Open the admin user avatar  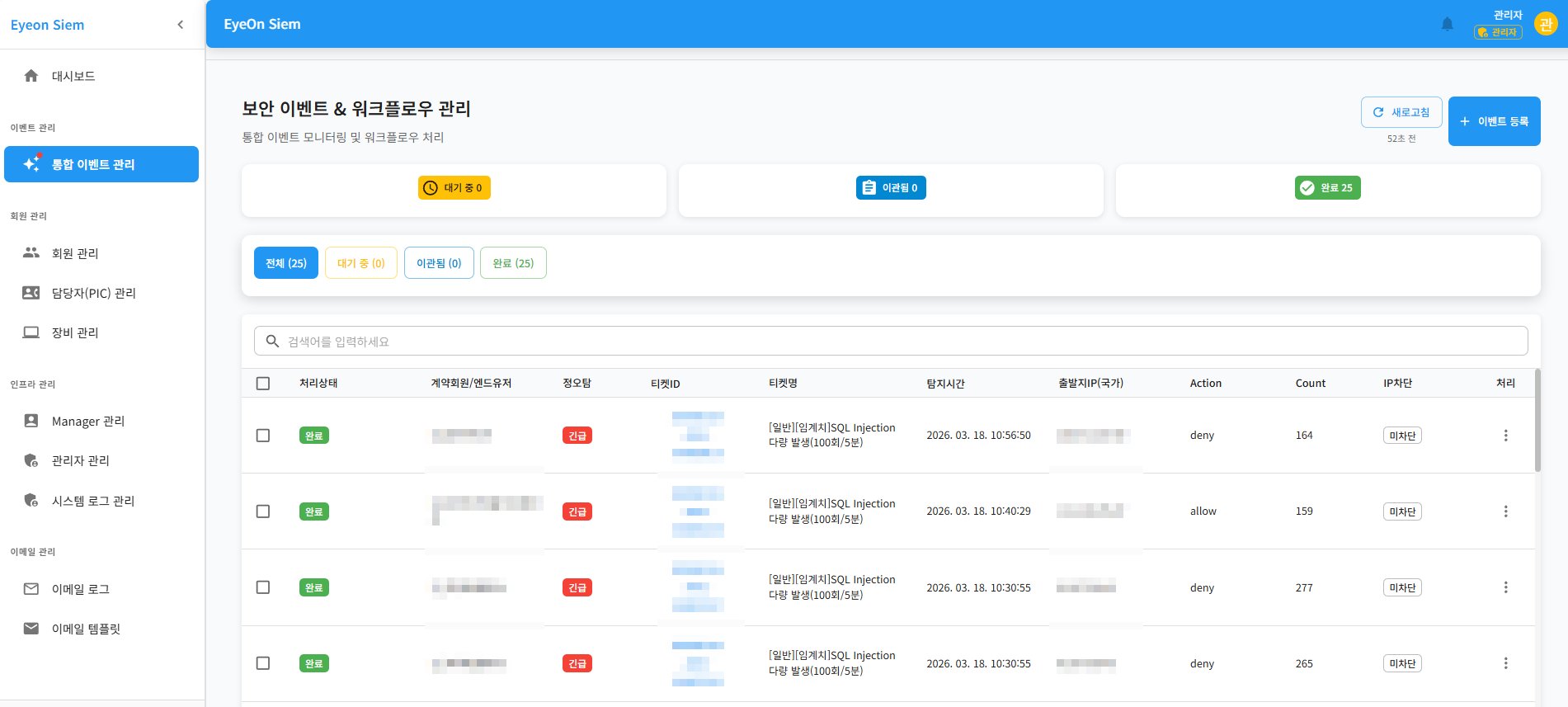1545,25
